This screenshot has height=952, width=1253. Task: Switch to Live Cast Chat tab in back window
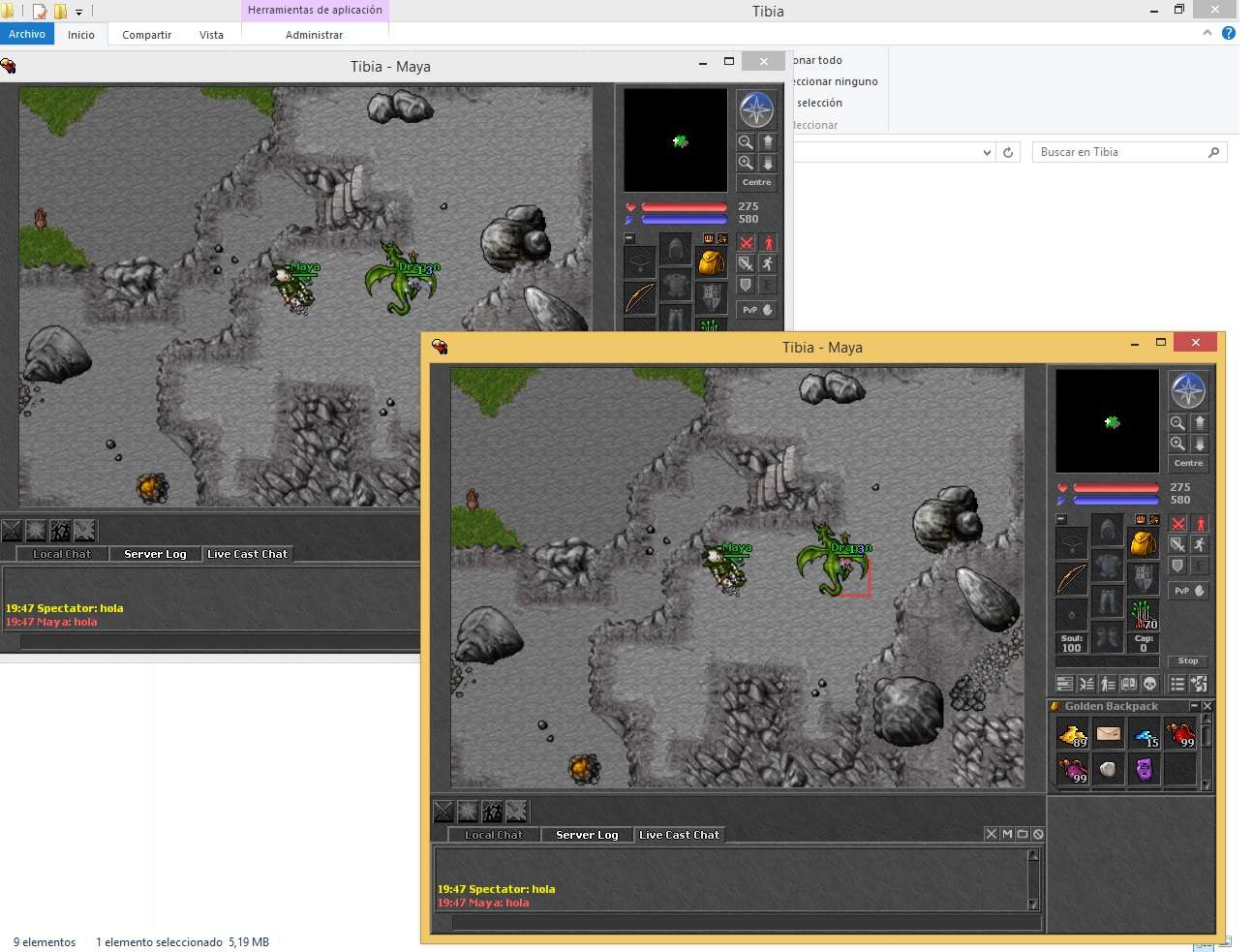click(248, 554)
